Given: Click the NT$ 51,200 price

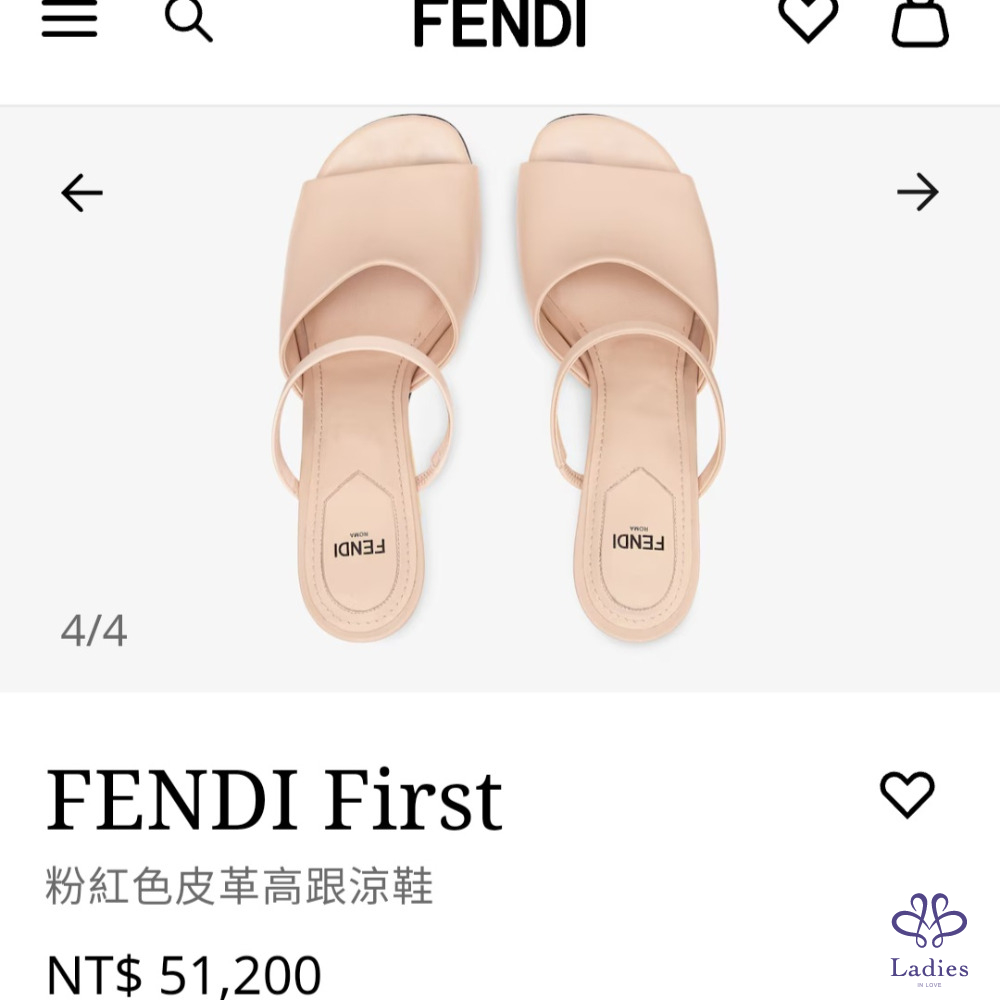Looking at the screenshot, I should point(184,975).
